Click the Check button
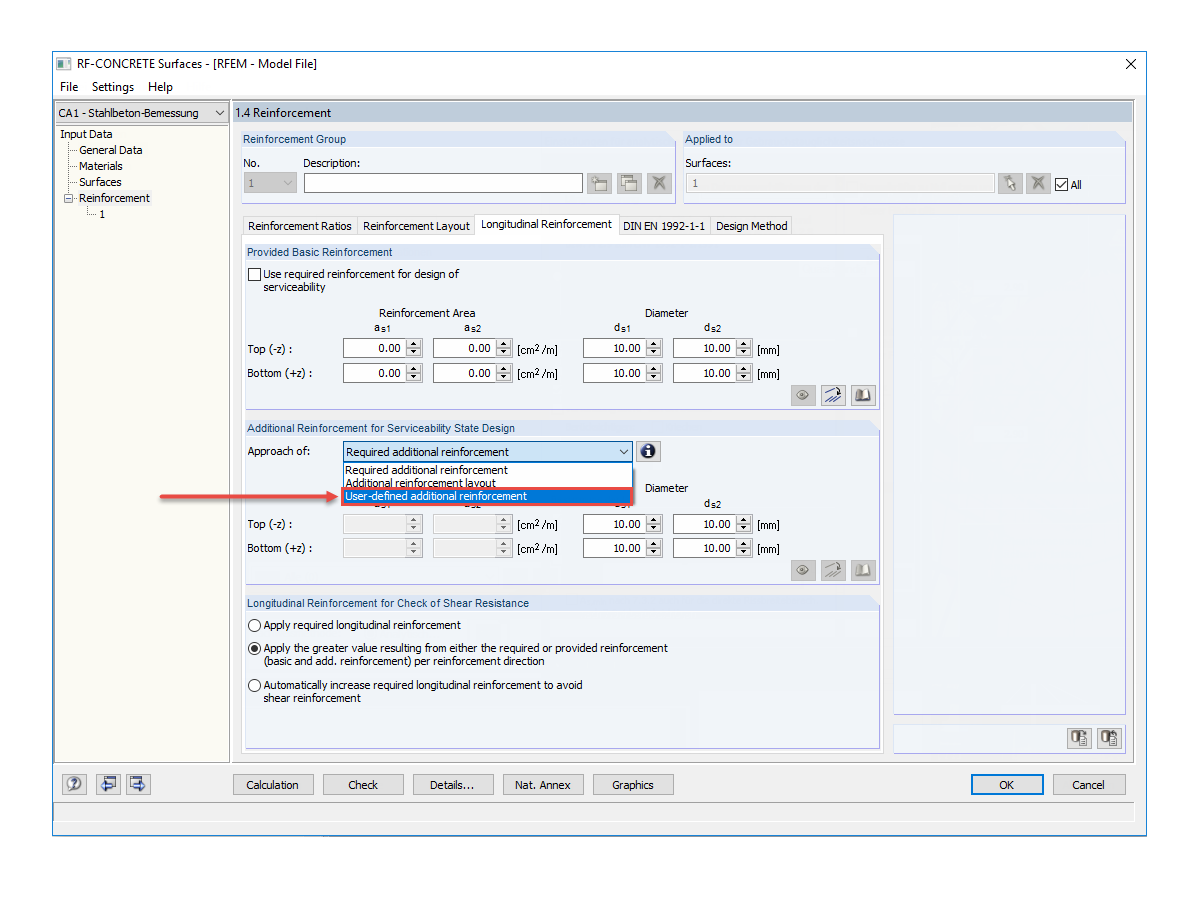 click(363, 785)
